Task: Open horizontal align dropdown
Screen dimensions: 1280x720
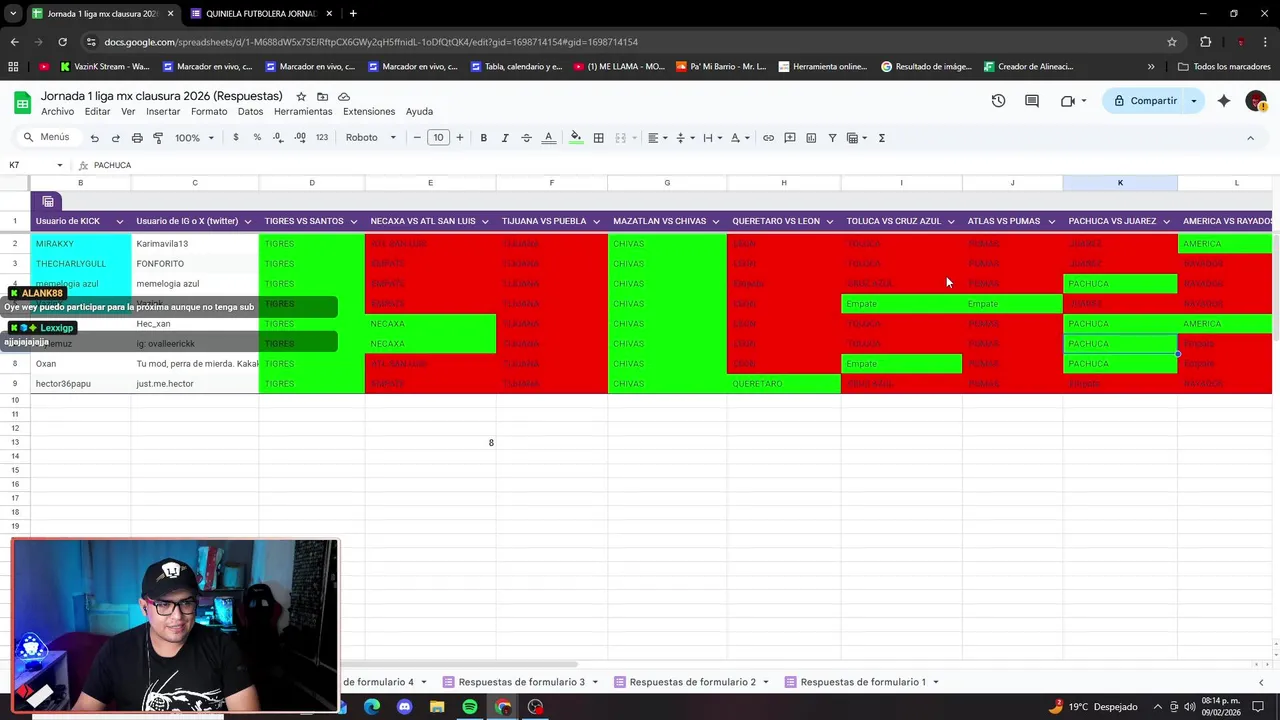Action: tap(656, 138)
